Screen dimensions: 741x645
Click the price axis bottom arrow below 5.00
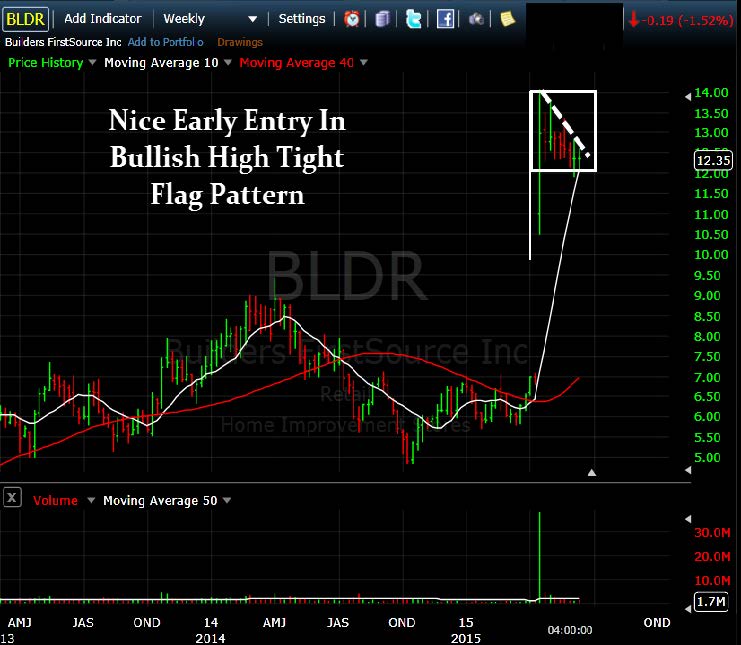688,470
